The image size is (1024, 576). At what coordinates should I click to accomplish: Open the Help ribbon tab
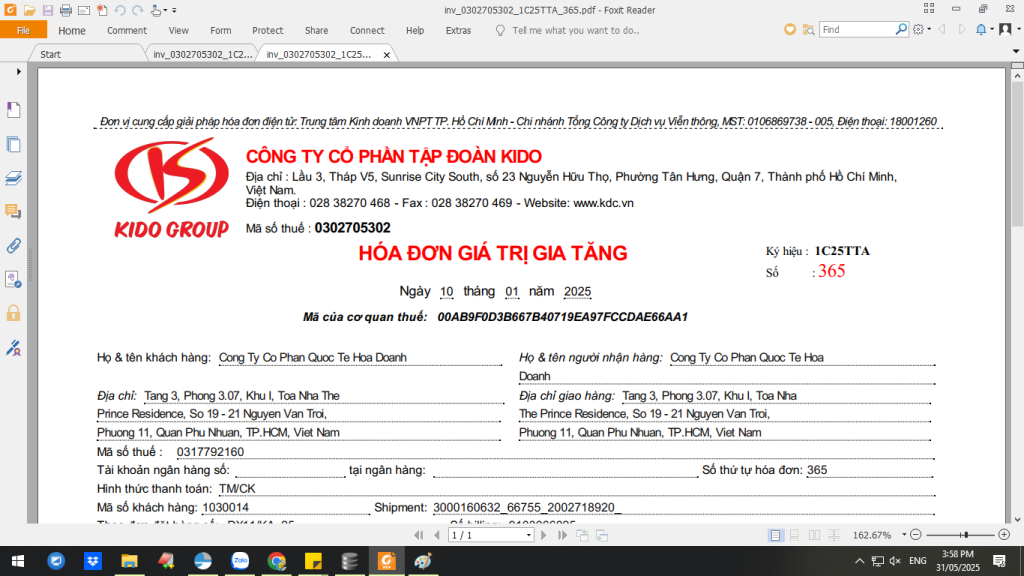click(415, 30)
